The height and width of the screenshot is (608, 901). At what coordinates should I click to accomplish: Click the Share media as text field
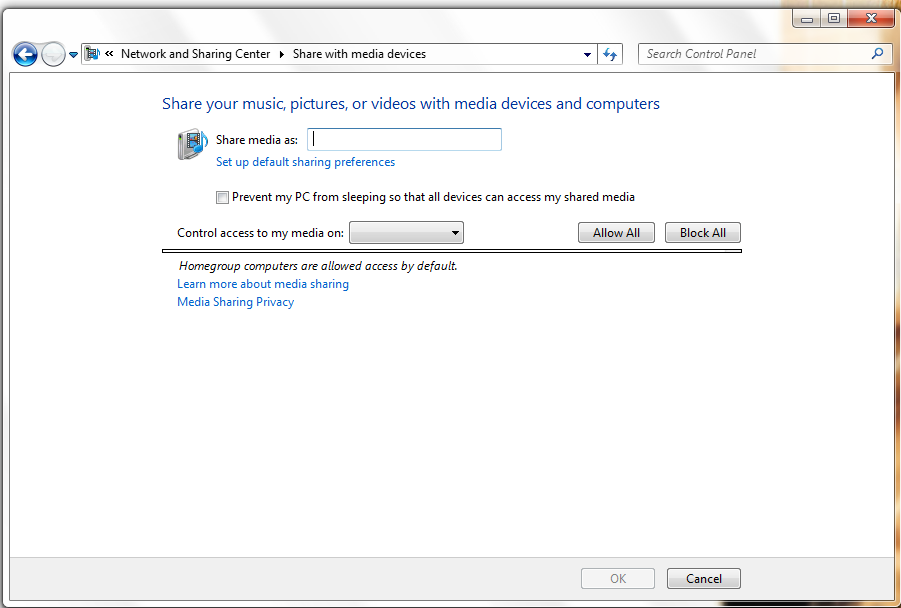pos(405,140)
